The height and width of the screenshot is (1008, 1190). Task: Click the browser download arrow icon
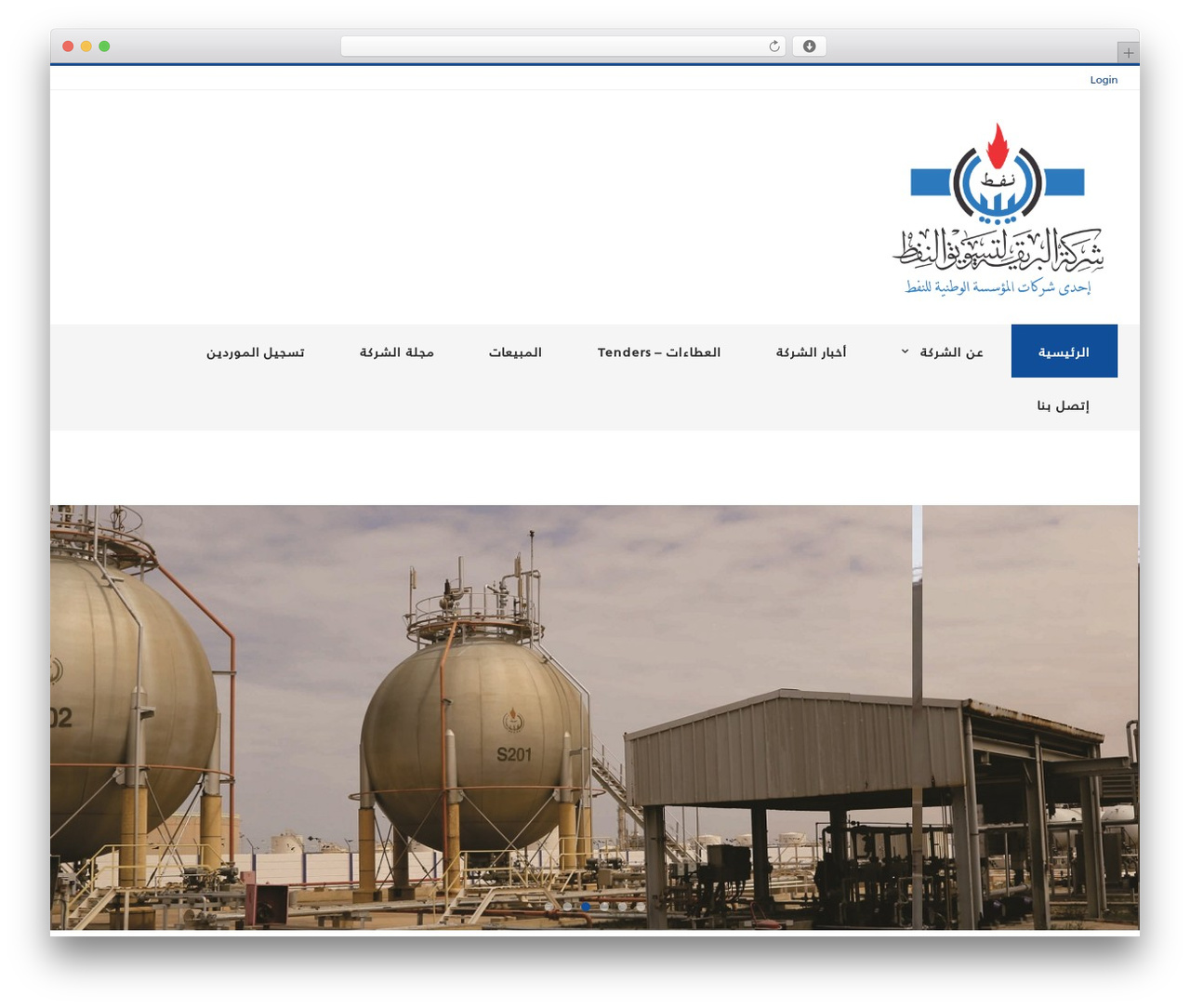pos(809,46)
